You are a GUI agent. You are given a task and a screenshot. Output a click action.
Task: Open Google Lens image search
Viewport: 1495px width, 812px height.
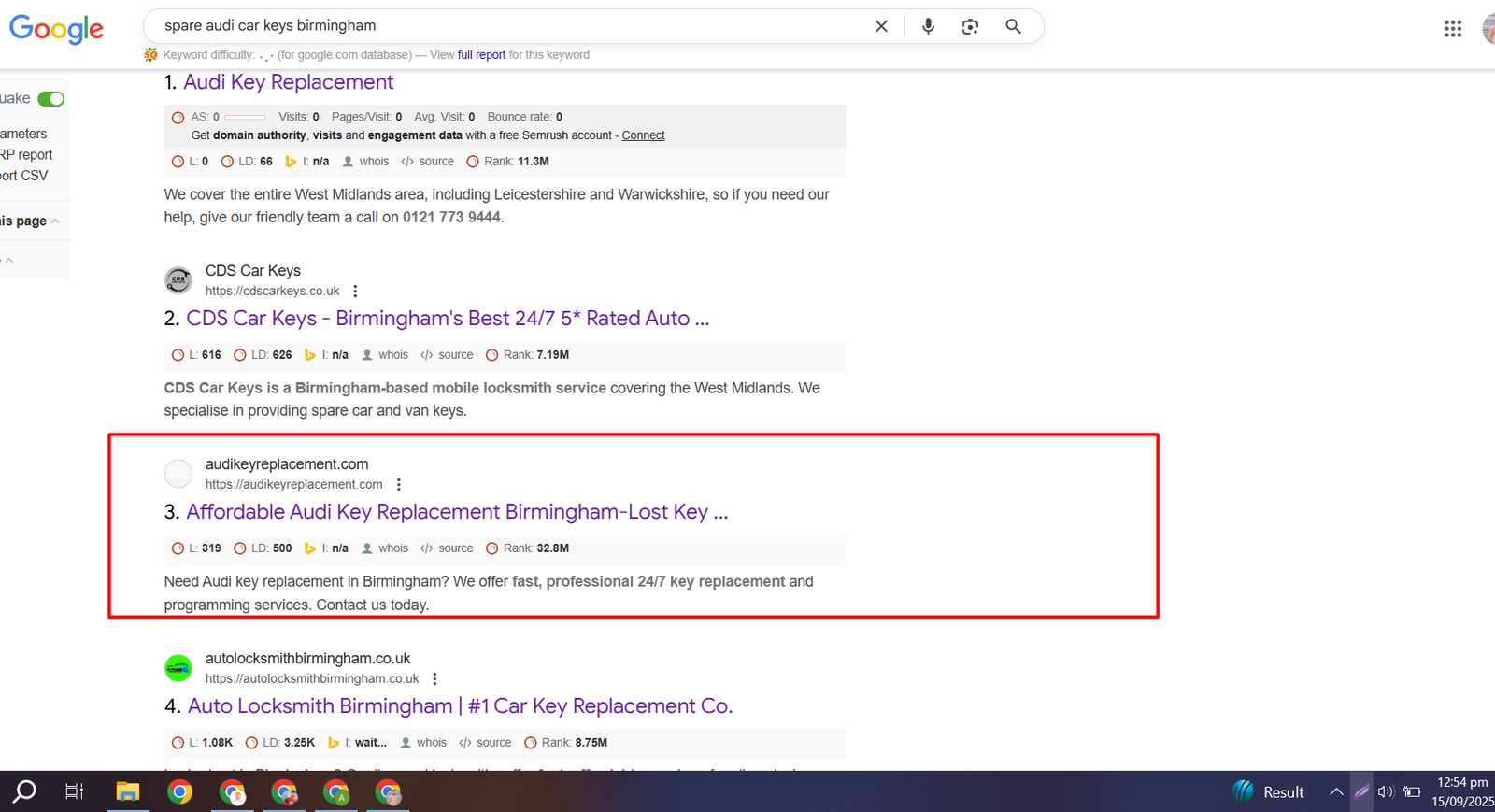click(970, 26)
